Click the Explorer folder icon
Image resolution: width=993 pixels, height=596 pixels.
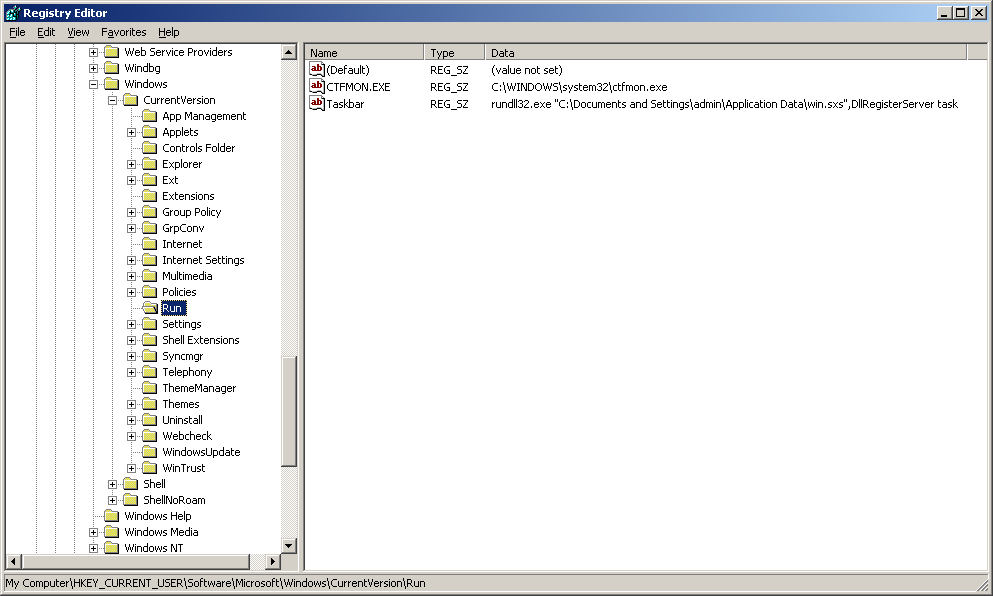150,164
